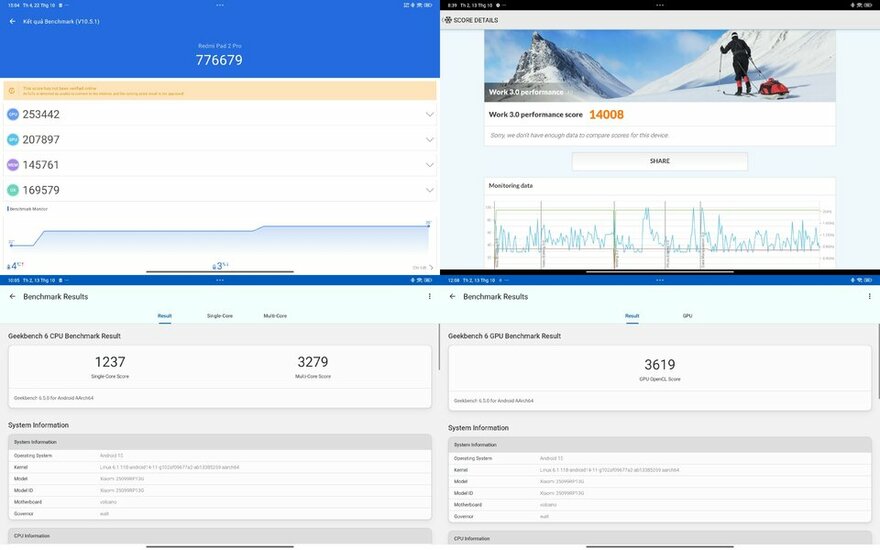Tap the PCMark Score Details back icon
The height and width of the screenshot is (550, 880).
tap(448, 19)
